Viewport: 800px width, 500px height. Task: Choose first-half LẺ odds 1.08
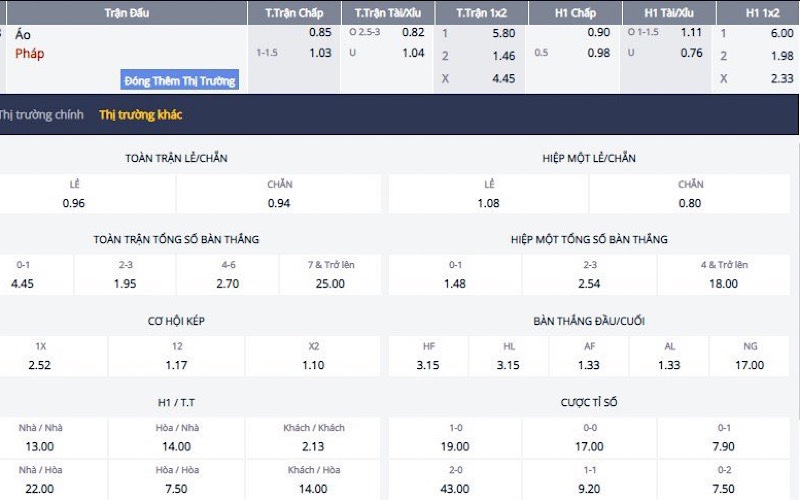(489, 203)
